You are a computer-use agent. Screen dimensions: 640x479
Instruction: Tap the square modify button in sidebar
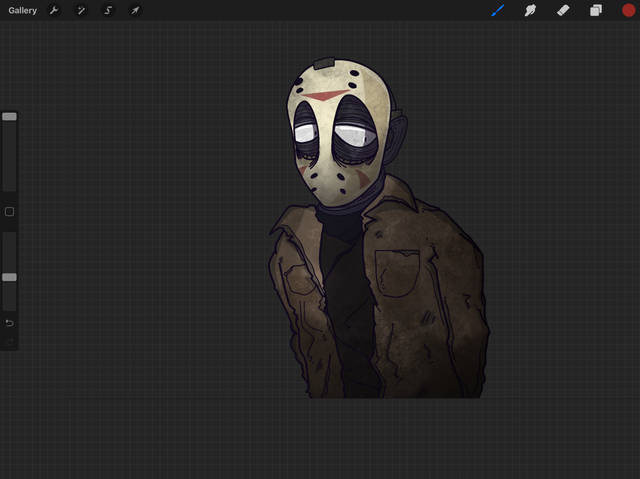point(9,212)
